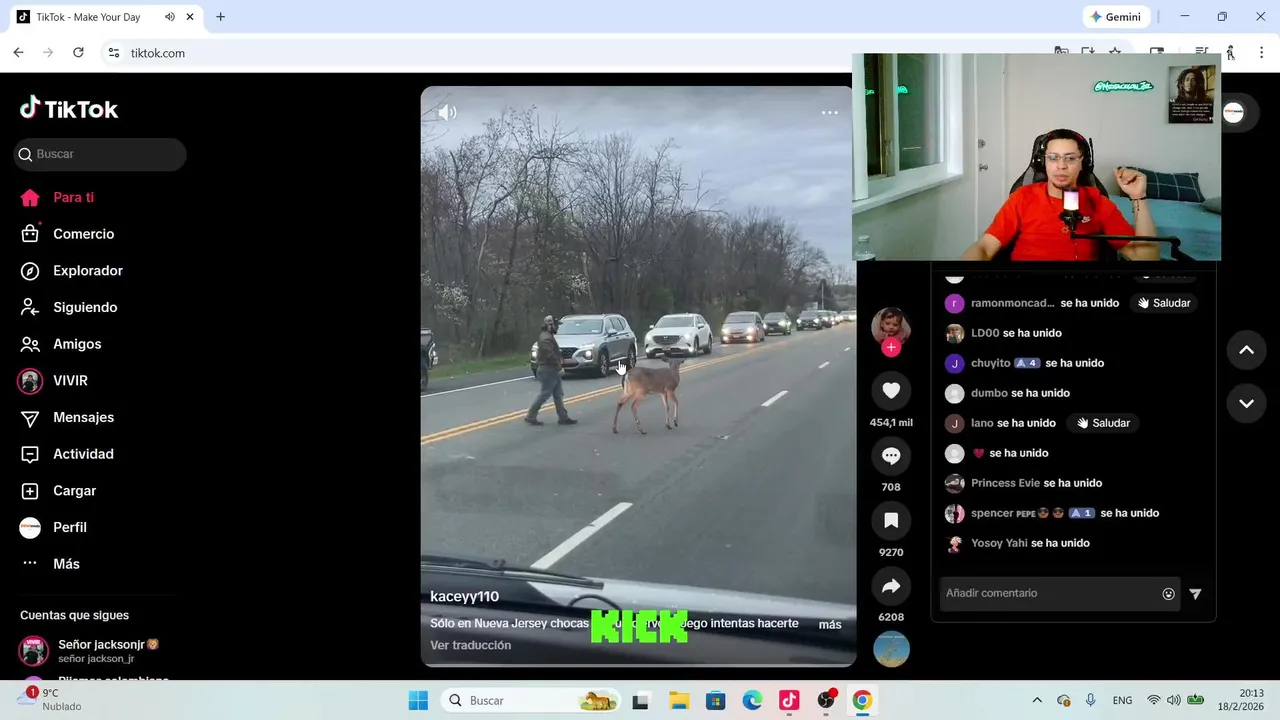Image resolution: width=1280 pixels, height=720 pixels.
Task: View site information icon in address bar
Action: click(114, 53)
